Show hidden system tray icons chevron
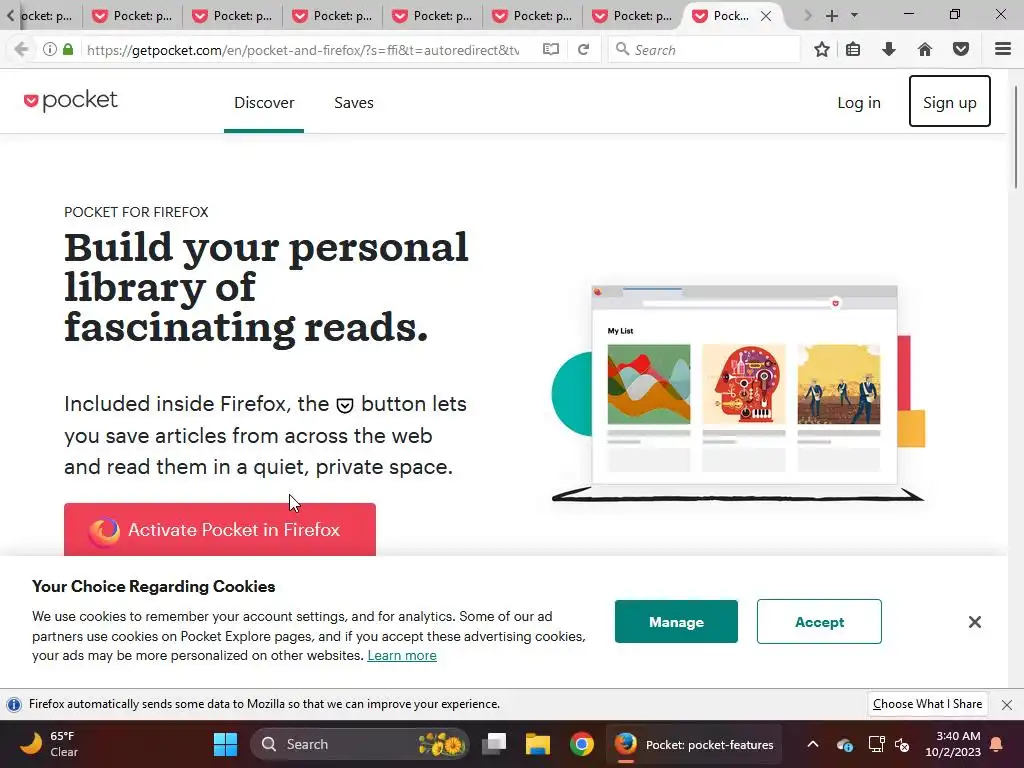 click(813, 744)
